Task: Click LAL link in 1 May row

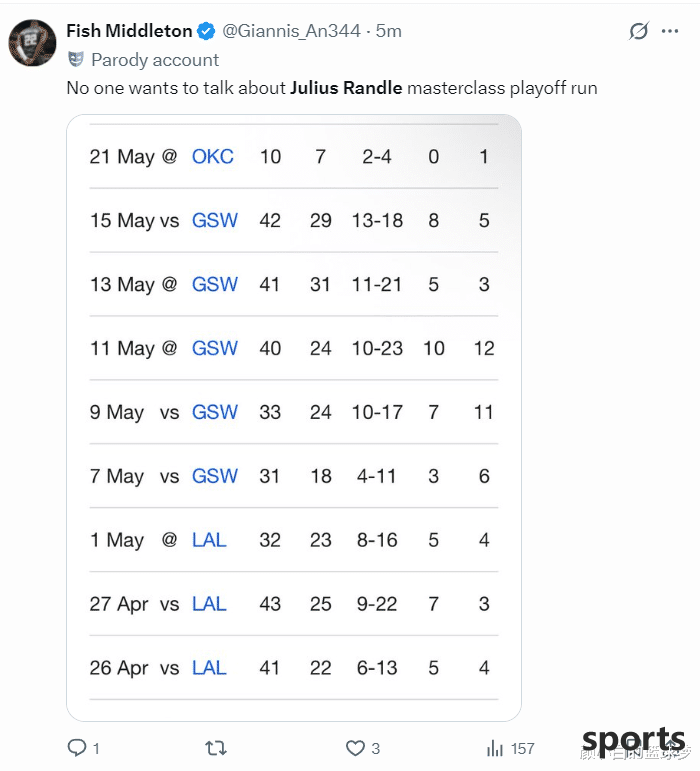Action: pos(209,540)
